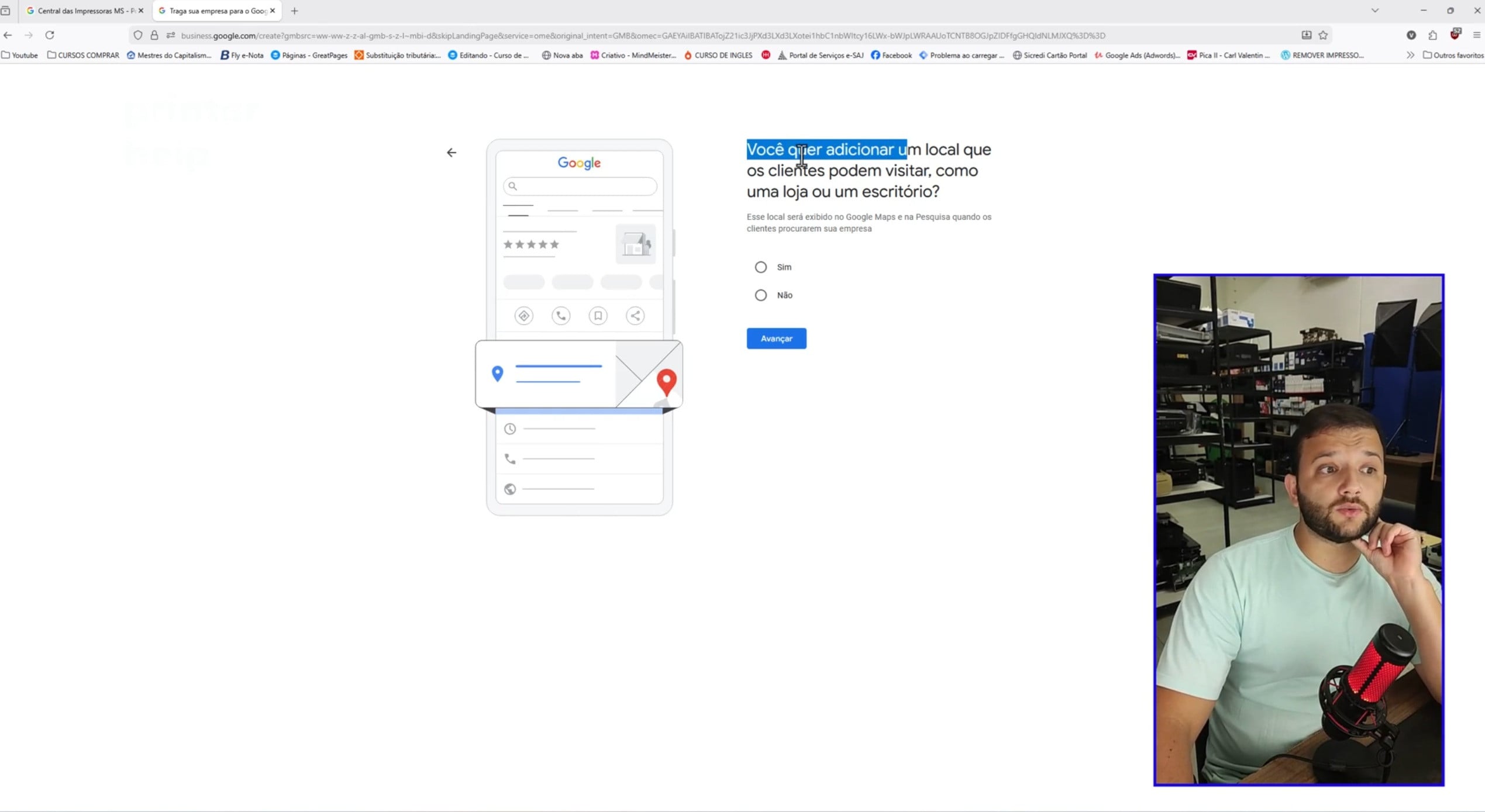Expand the overflow bookmarks chevron

[1410, 55]
